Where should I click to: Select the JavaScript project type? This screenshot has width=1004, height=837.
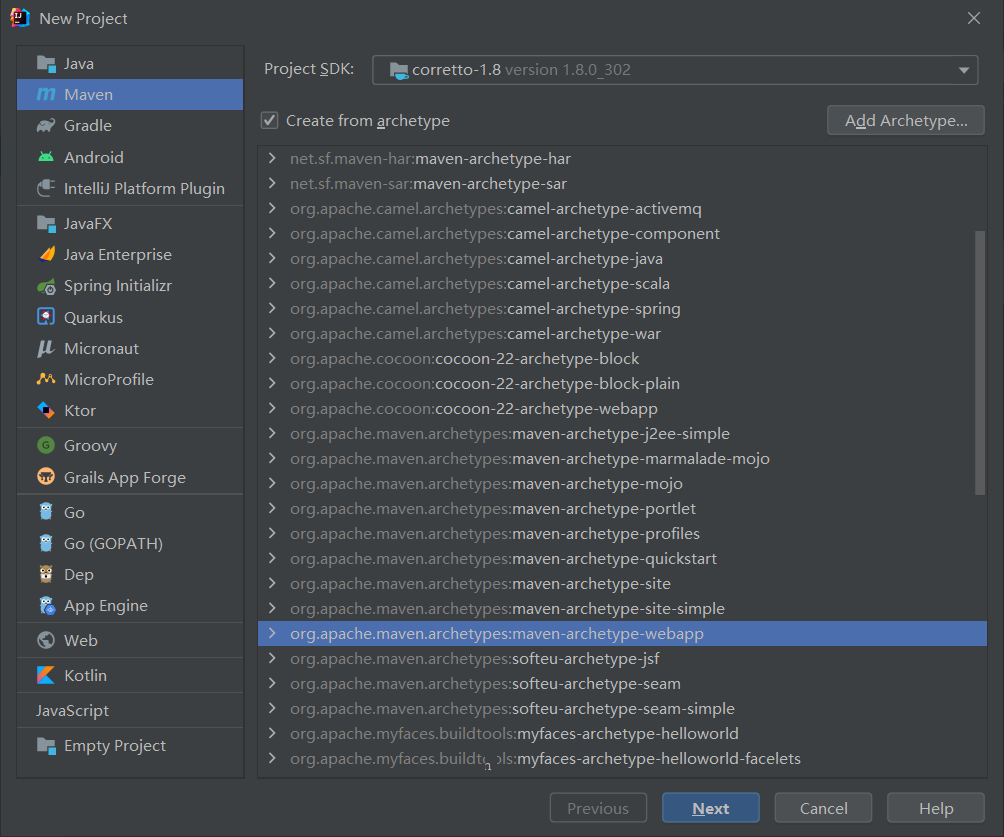(73, 710)
